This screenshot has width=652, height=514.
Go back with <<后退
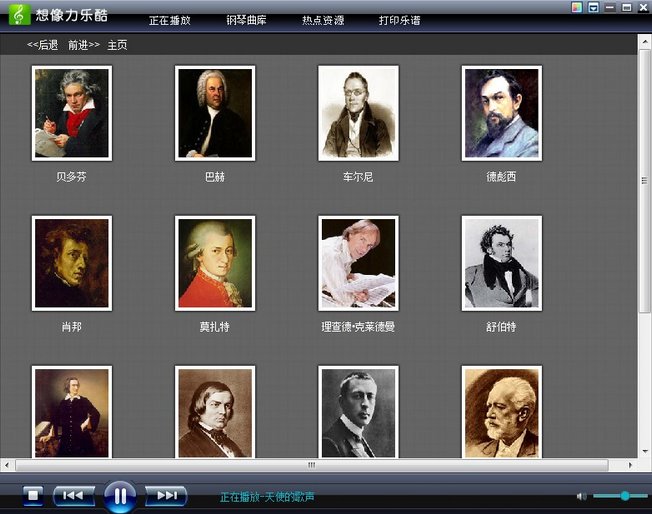tap(42, 45)
